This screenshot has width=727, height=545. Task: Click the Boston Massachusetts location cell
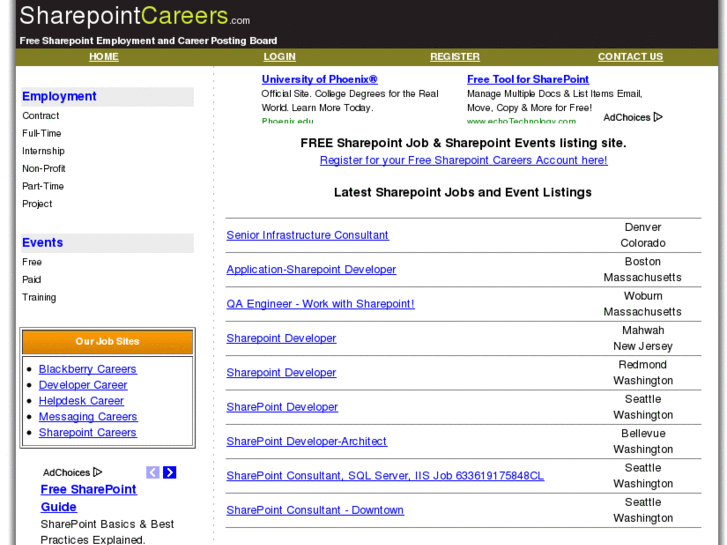[643, 269]
